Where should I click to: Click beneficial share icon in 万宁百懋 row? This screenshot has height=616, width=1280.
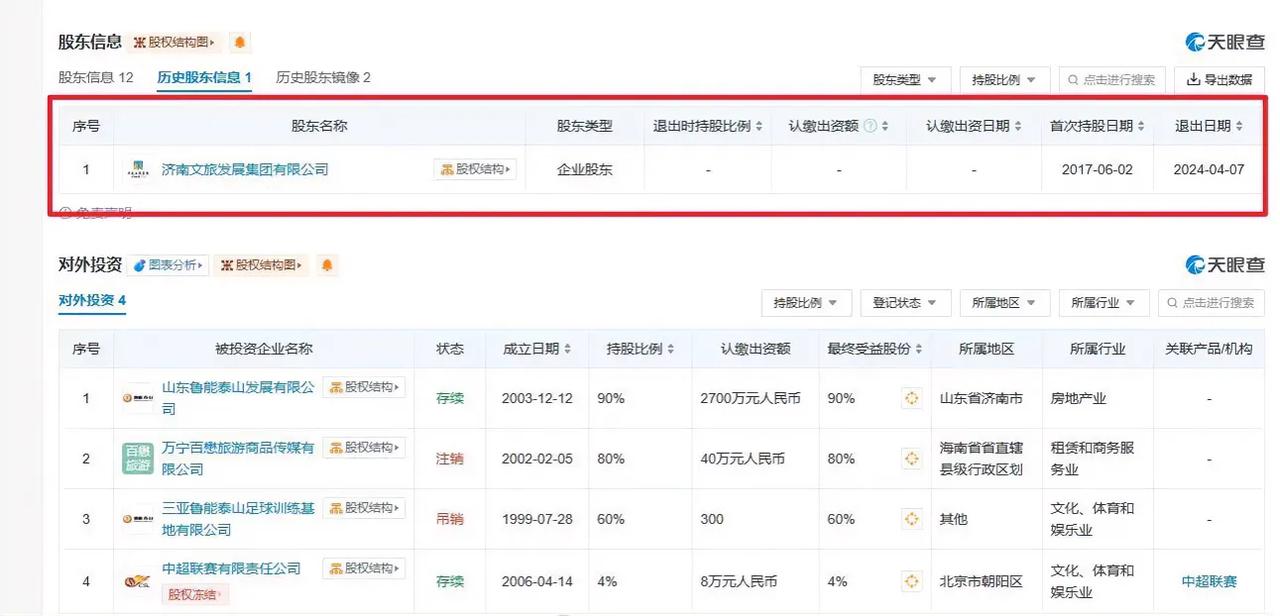tap(911, 458)
